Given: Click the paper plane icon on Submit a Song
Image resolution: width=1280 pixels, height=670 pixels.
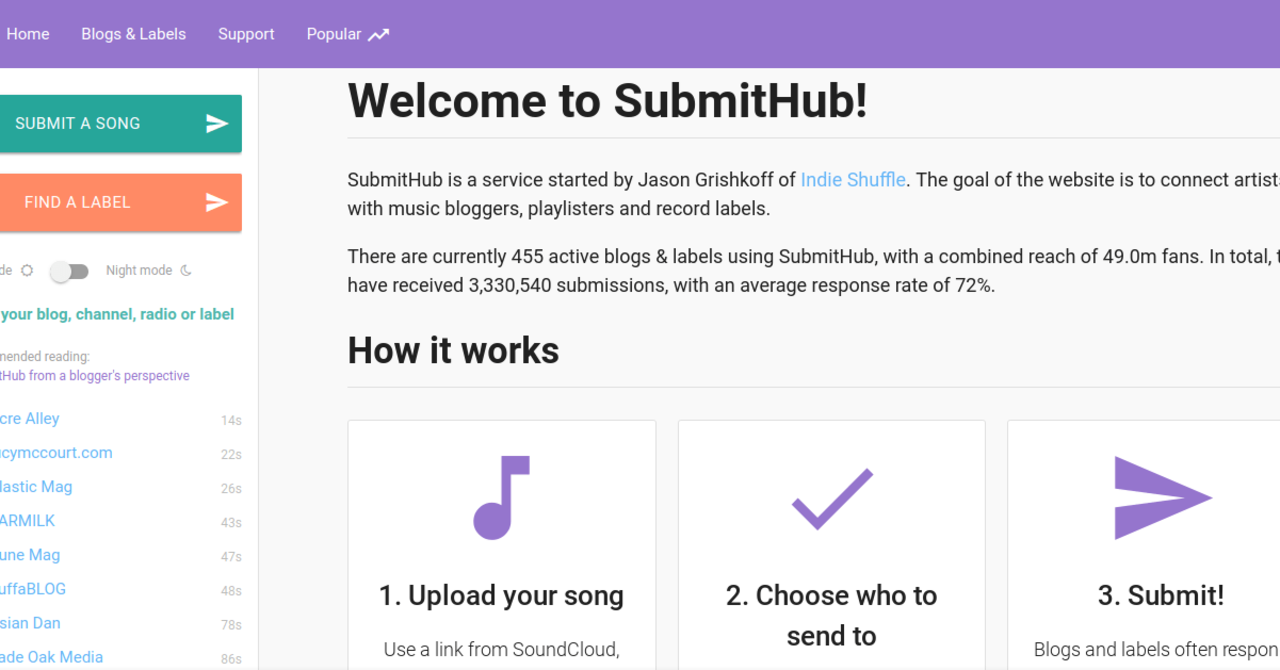Looking at the screenshot, I should 217,123.
